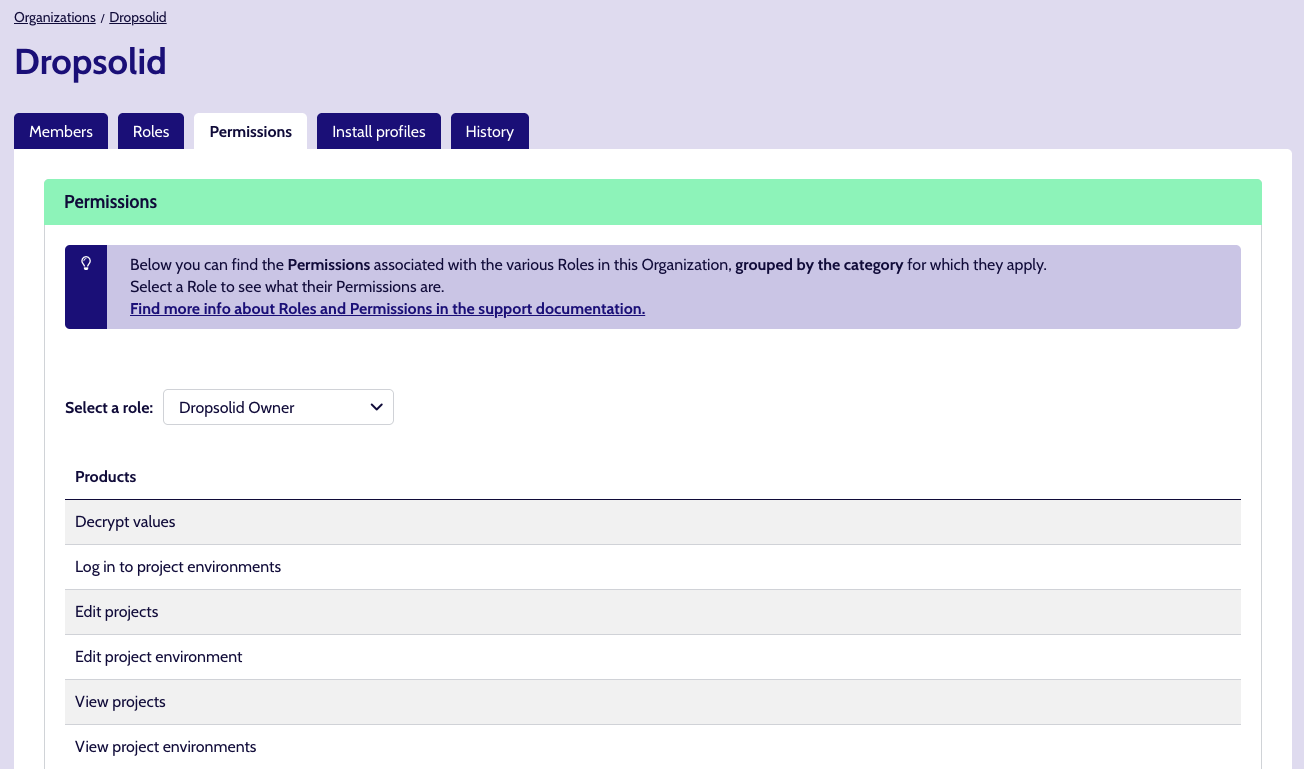Open the Roles and Permissions support documentation link
The width and height of the screenshot is (1304, 769).
coord(388,309)
